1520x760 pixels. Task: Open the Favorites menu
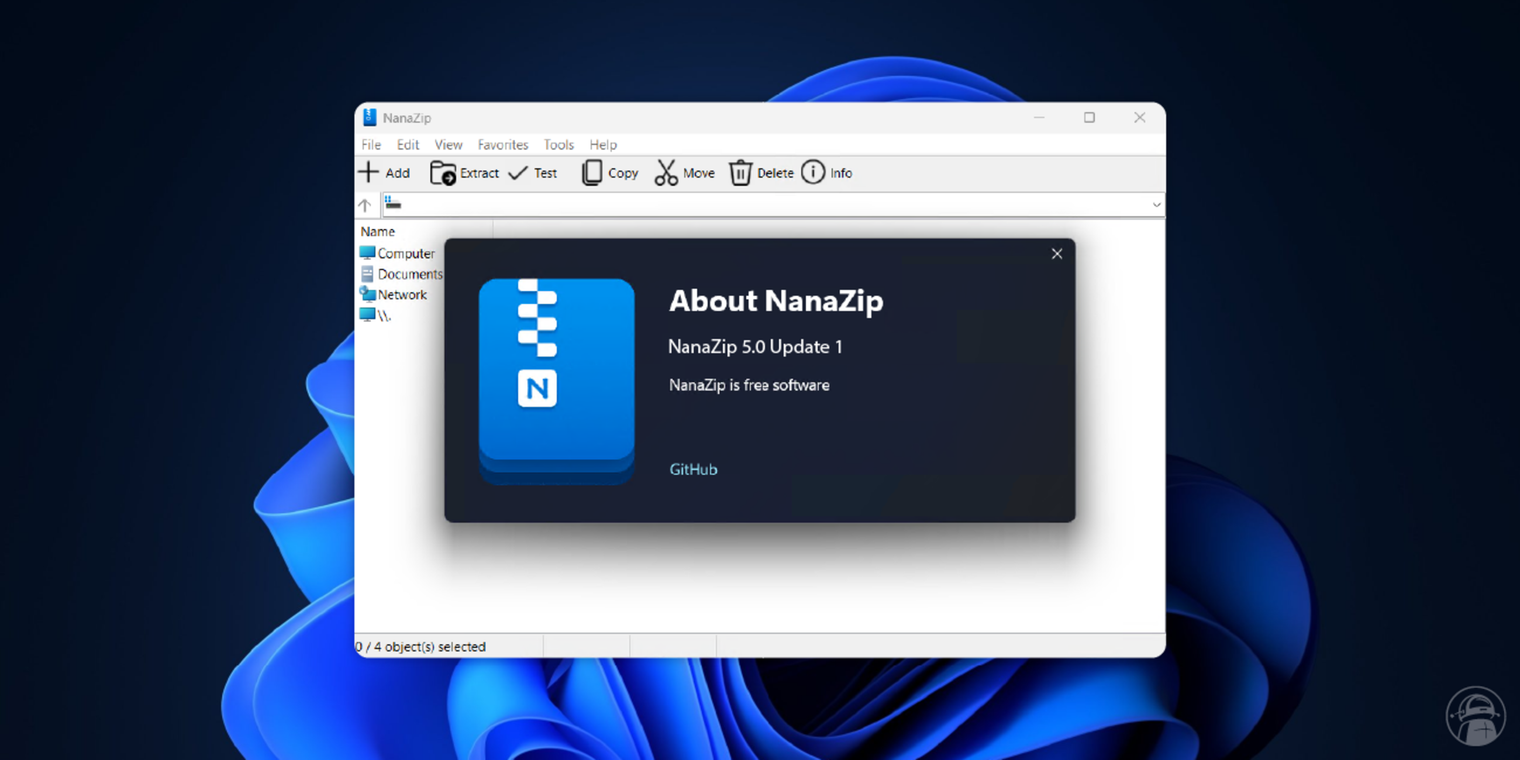[x=502, y=144]
